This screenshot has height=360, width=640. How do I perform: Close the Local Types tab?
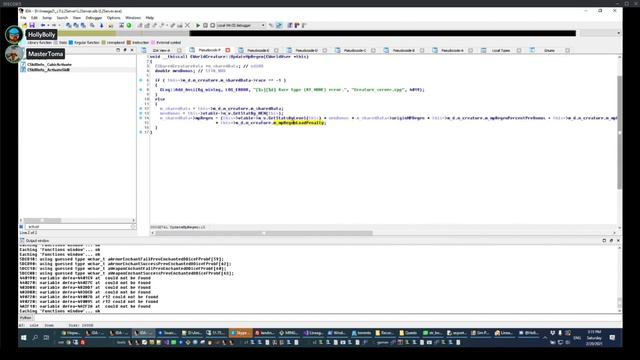point(519,50)
